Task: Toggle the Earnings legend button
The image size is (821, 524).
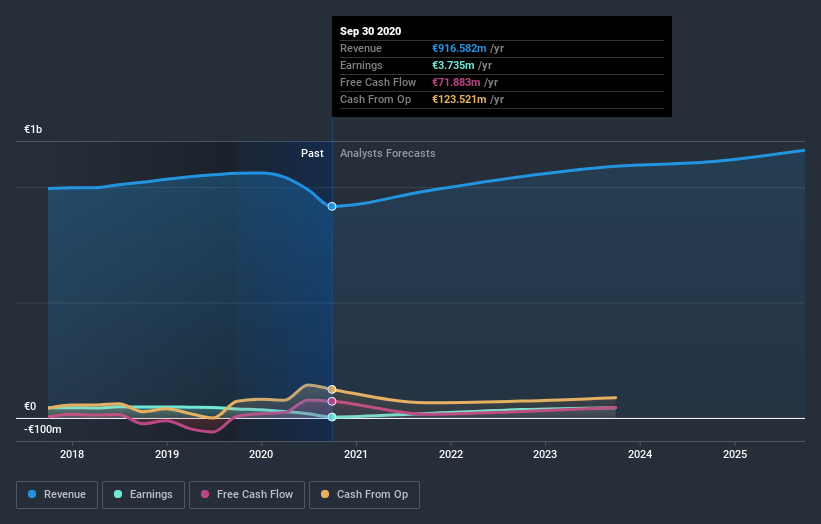Action: 143,495
